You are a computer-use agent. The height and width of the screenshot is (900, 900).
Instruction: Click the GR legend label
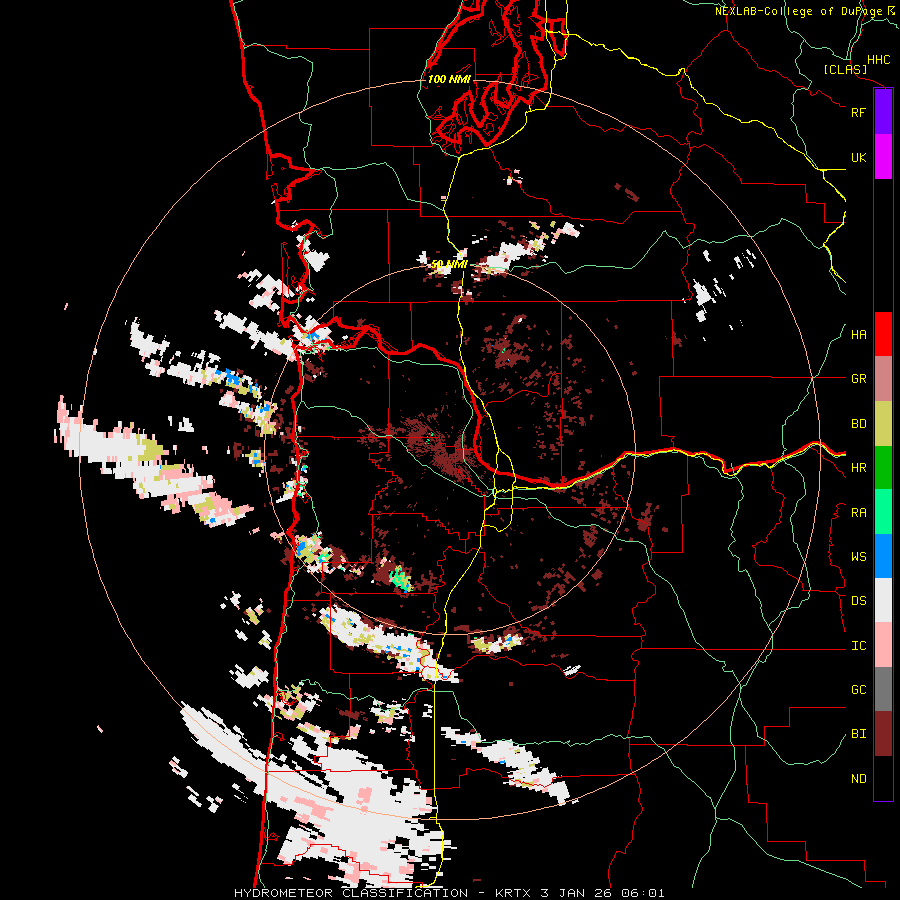point(858,379)
